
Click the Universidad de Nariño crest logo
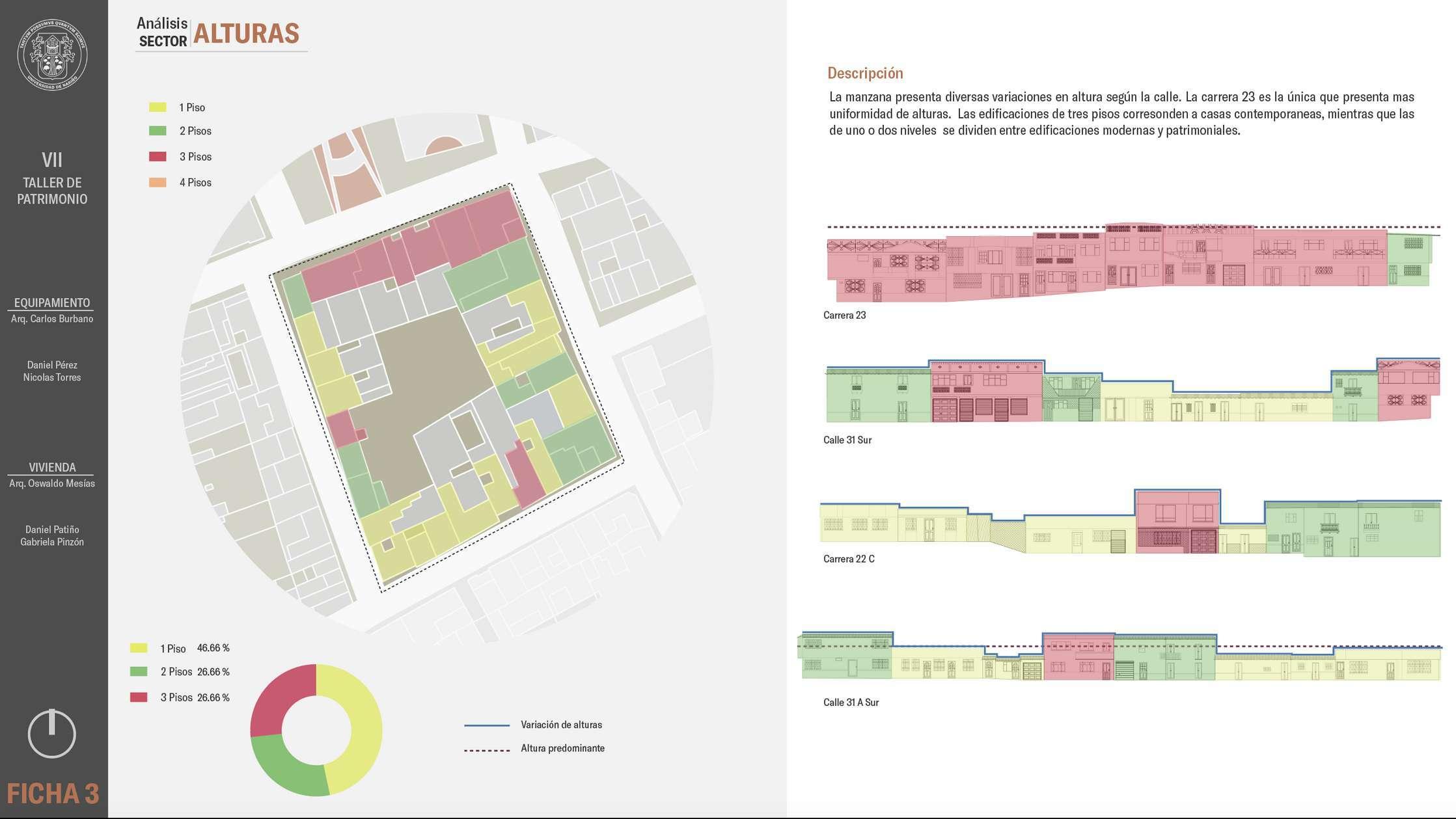52,54
